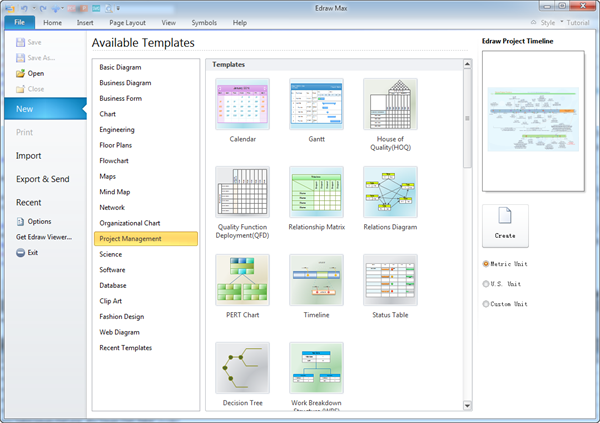Click the Relations Diagram template icon
The width and height of the screenshot is (600, 423).
[390, 192]
